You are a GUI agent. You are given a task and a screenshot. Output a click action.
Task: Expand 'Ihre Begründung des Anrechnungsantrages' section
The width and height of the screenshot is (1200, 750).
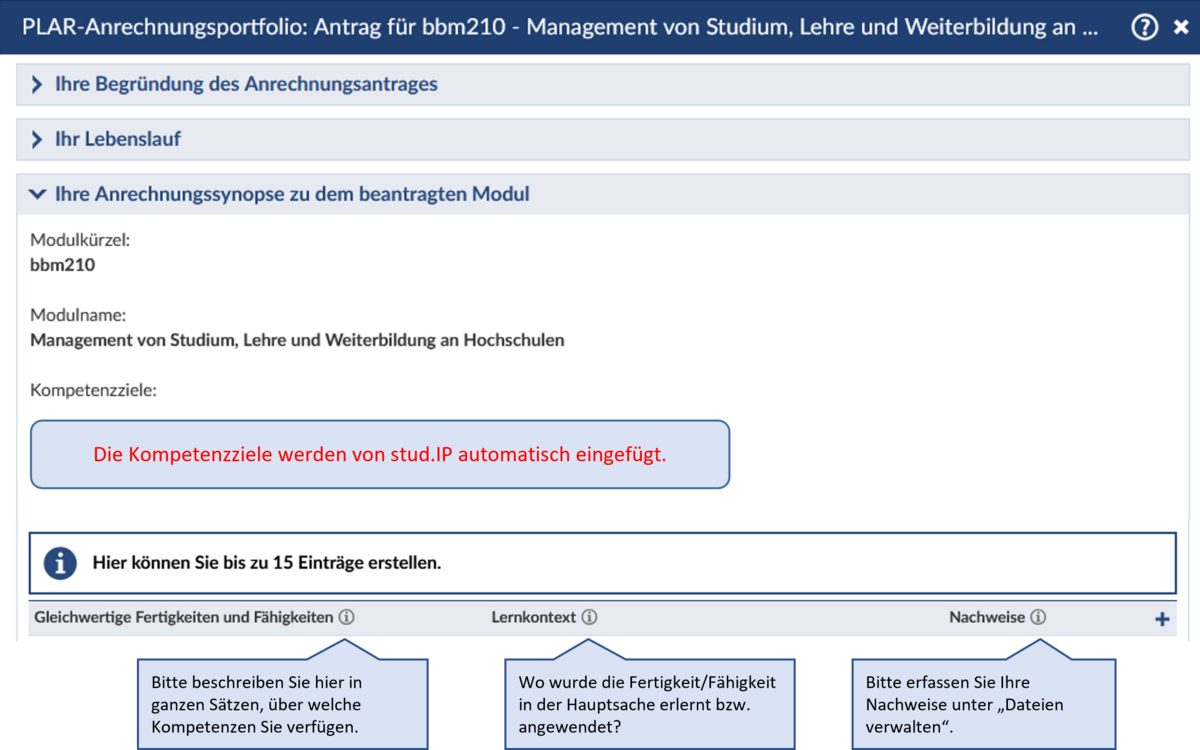(x=246, y=85)
